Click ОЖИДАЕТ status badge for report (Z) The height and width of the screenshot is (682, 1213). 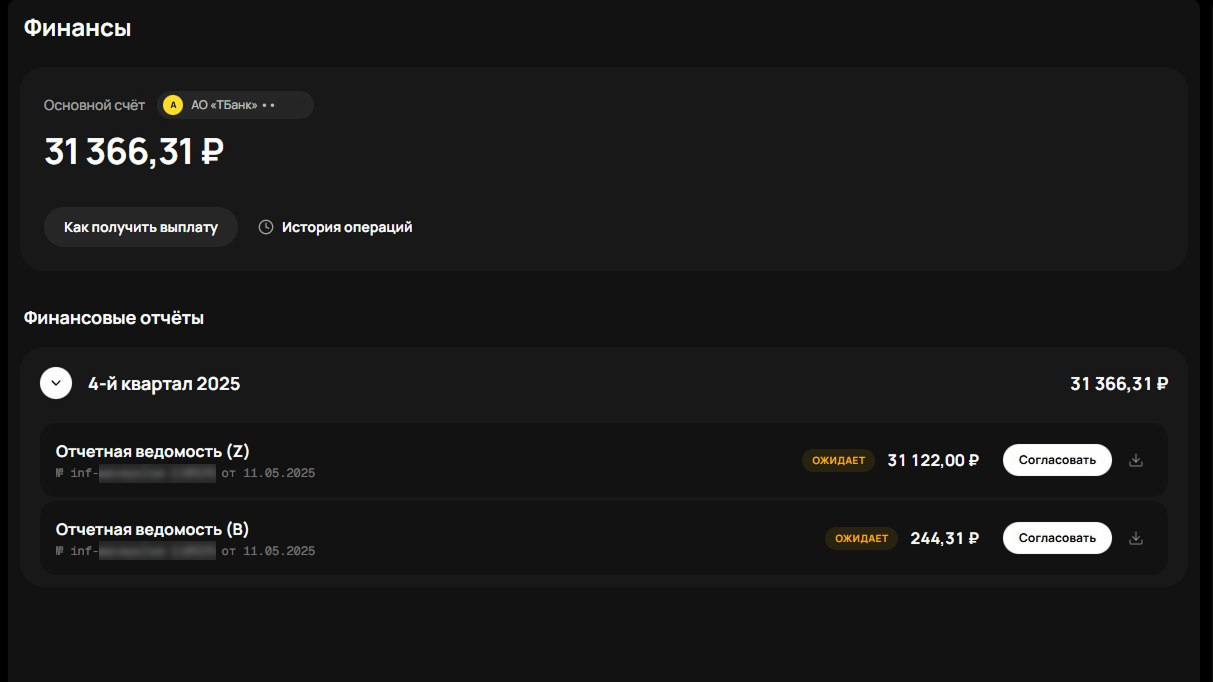(838, 460)
